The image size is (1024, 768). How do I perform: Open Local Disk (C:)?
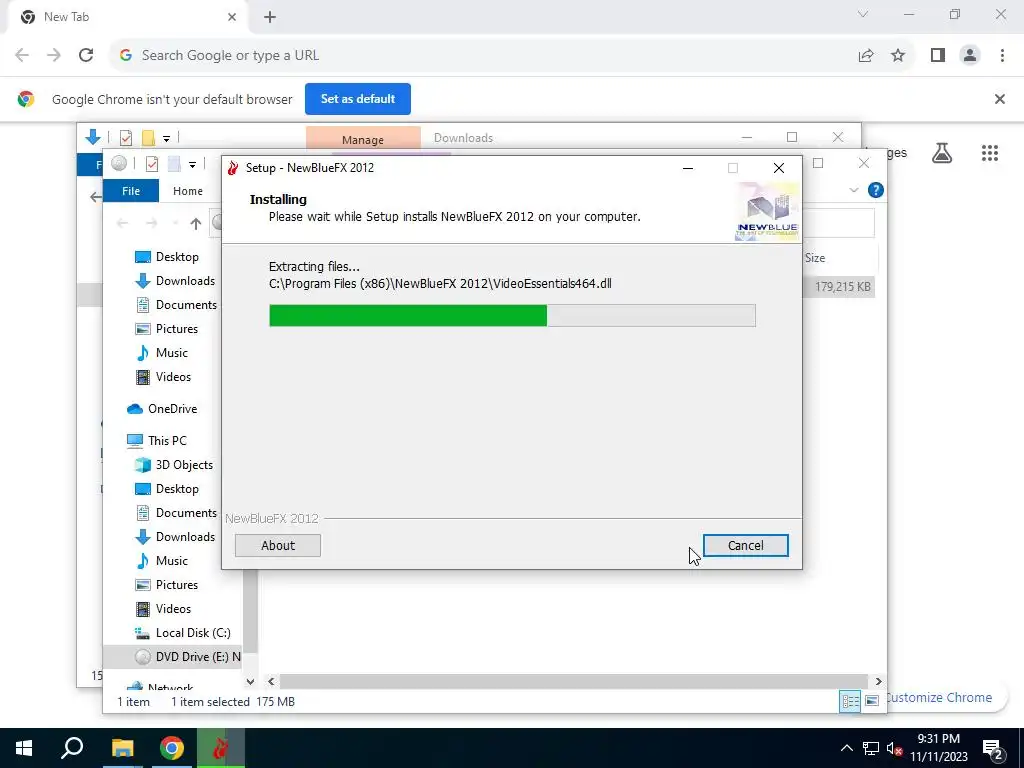click(x=183, y=633)
